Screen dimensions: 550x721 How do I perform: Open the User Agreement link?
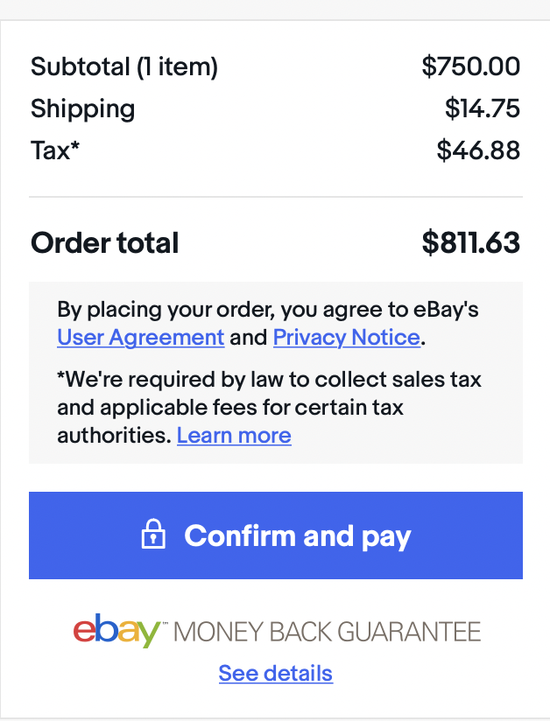[141, 338]
